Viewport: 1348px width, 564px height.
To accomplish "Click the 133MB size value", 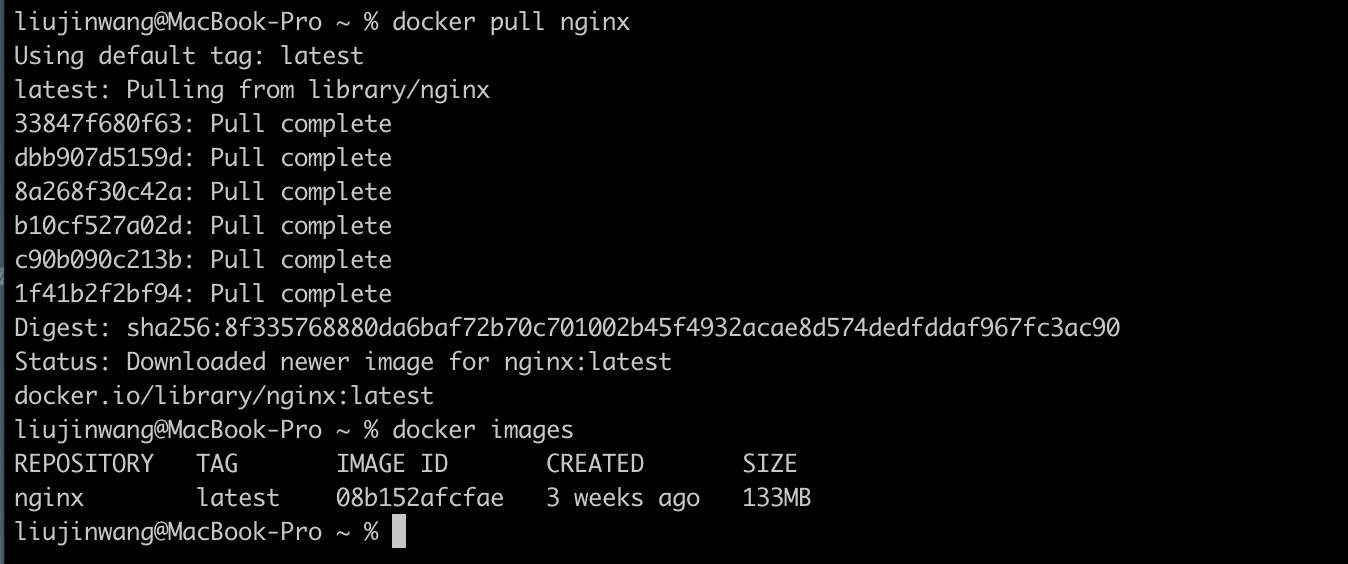I will (777, 497).
